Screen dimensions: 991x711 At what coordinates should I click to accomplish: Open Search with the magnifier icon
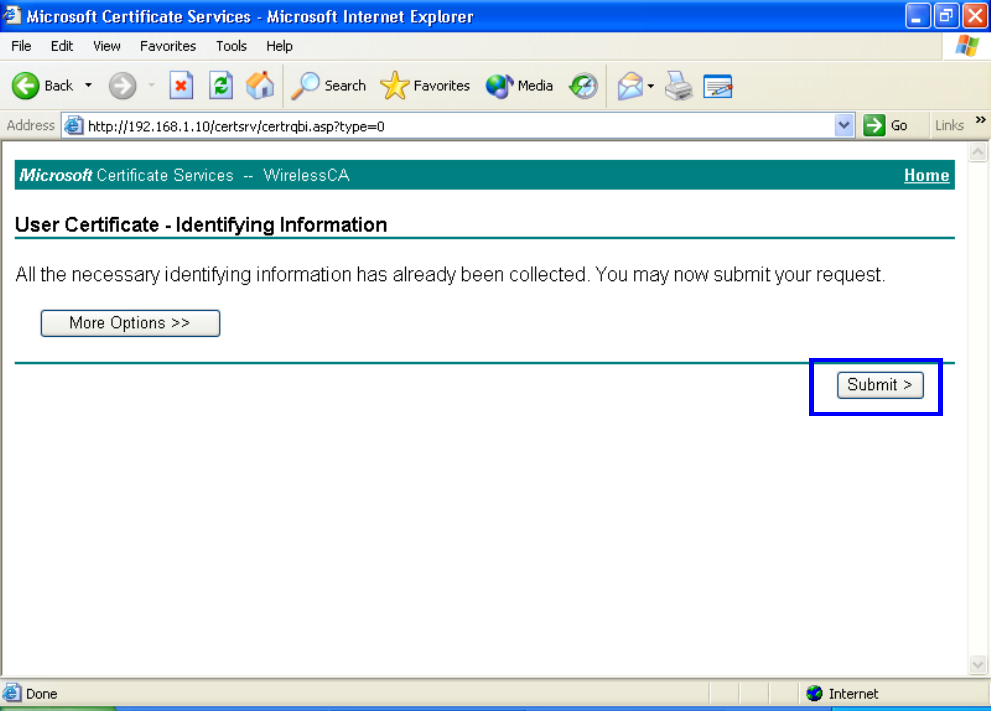pyautogui.click(x=328, y=85)
